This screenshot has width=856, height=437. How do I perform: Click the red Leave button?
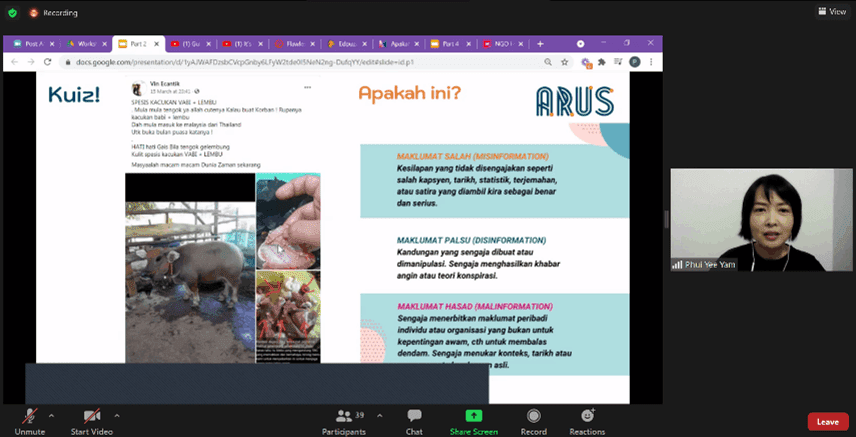coord(828,422)
